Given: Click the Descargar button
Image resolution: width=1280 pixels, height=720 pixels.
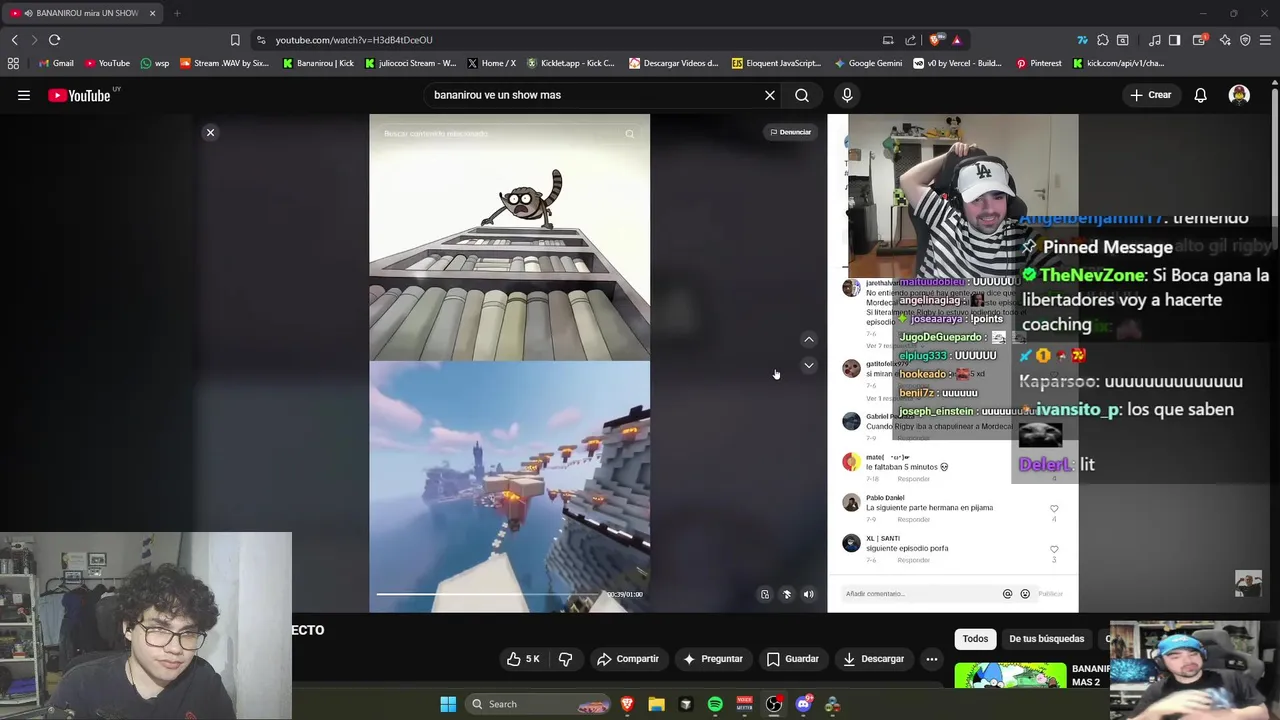Looking at the screenshot, I should tap(874, 659).
